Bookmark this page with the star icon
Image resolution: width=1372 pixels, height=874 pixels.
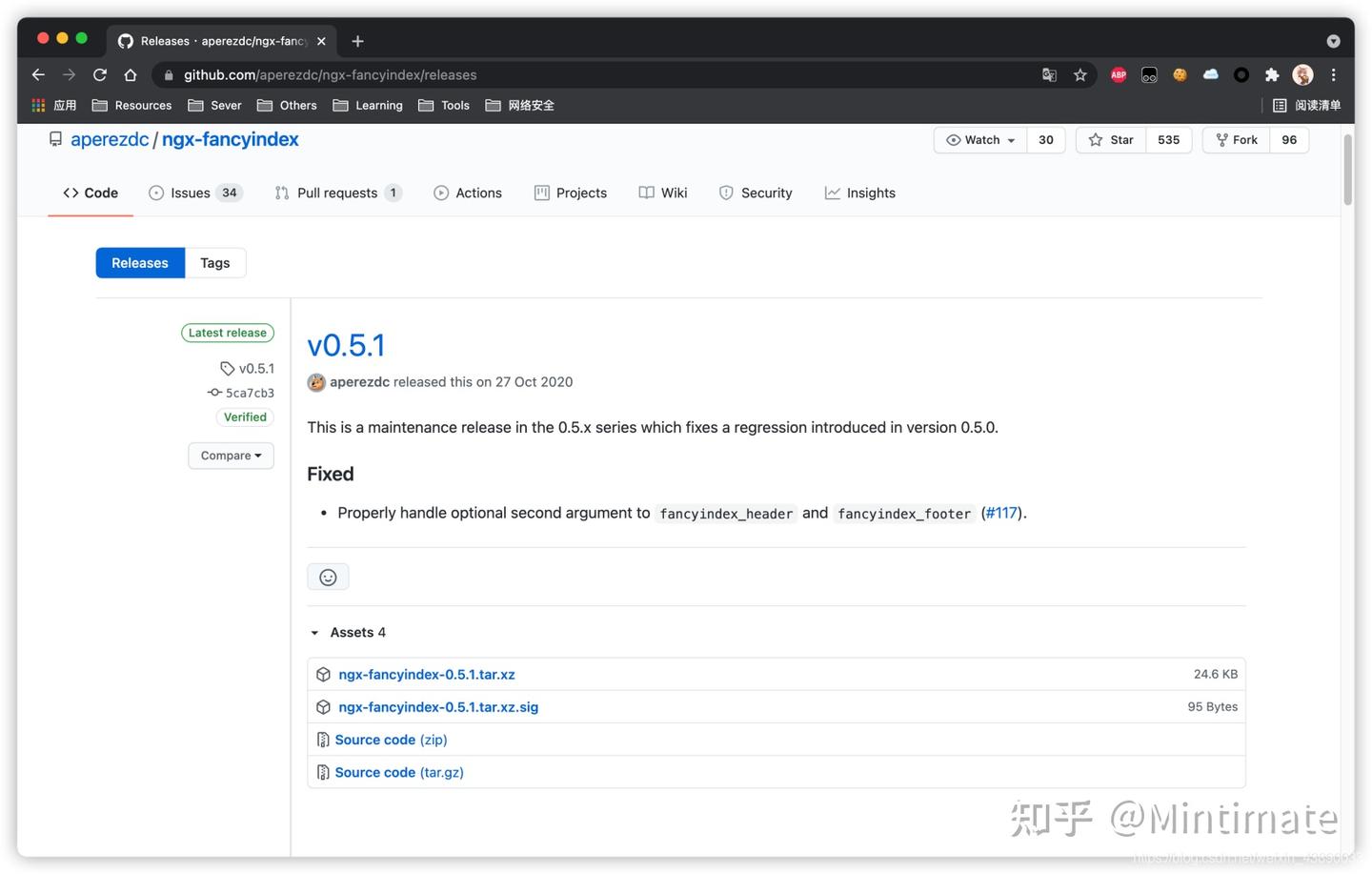pyautogui.click(x=1080, y=74)
